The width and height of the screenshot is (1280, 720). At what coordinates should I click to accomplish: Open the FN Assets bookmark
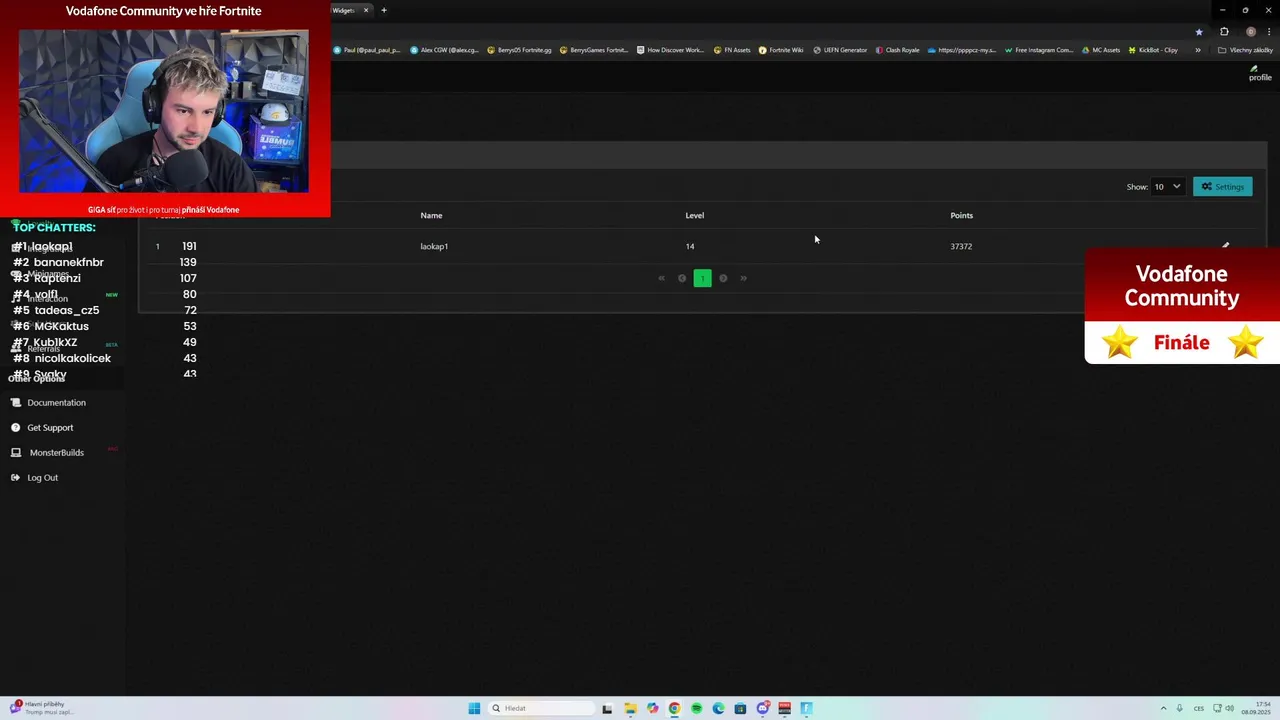point(732,50)
